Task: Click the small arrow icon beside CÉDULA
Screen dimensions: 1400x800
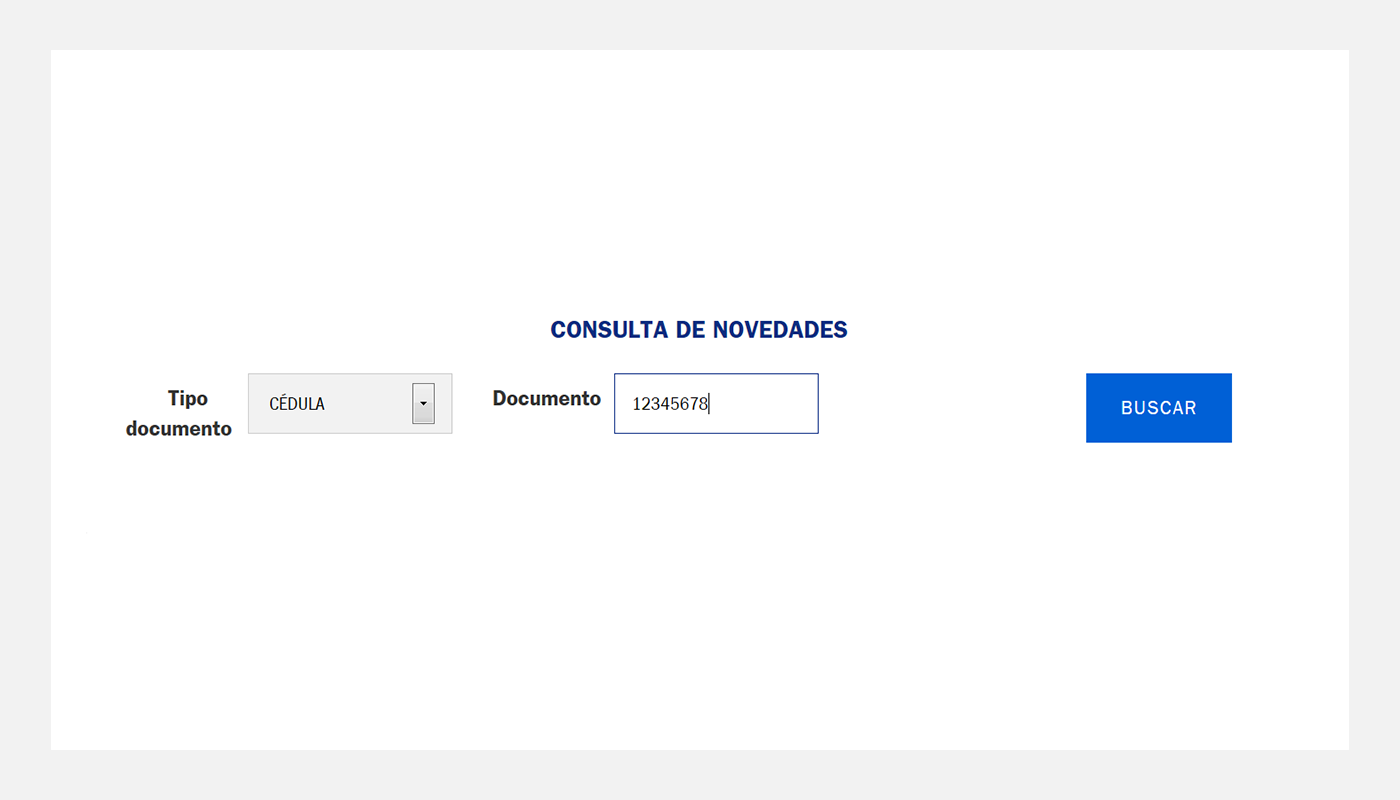Action: [x=423, y=403]
